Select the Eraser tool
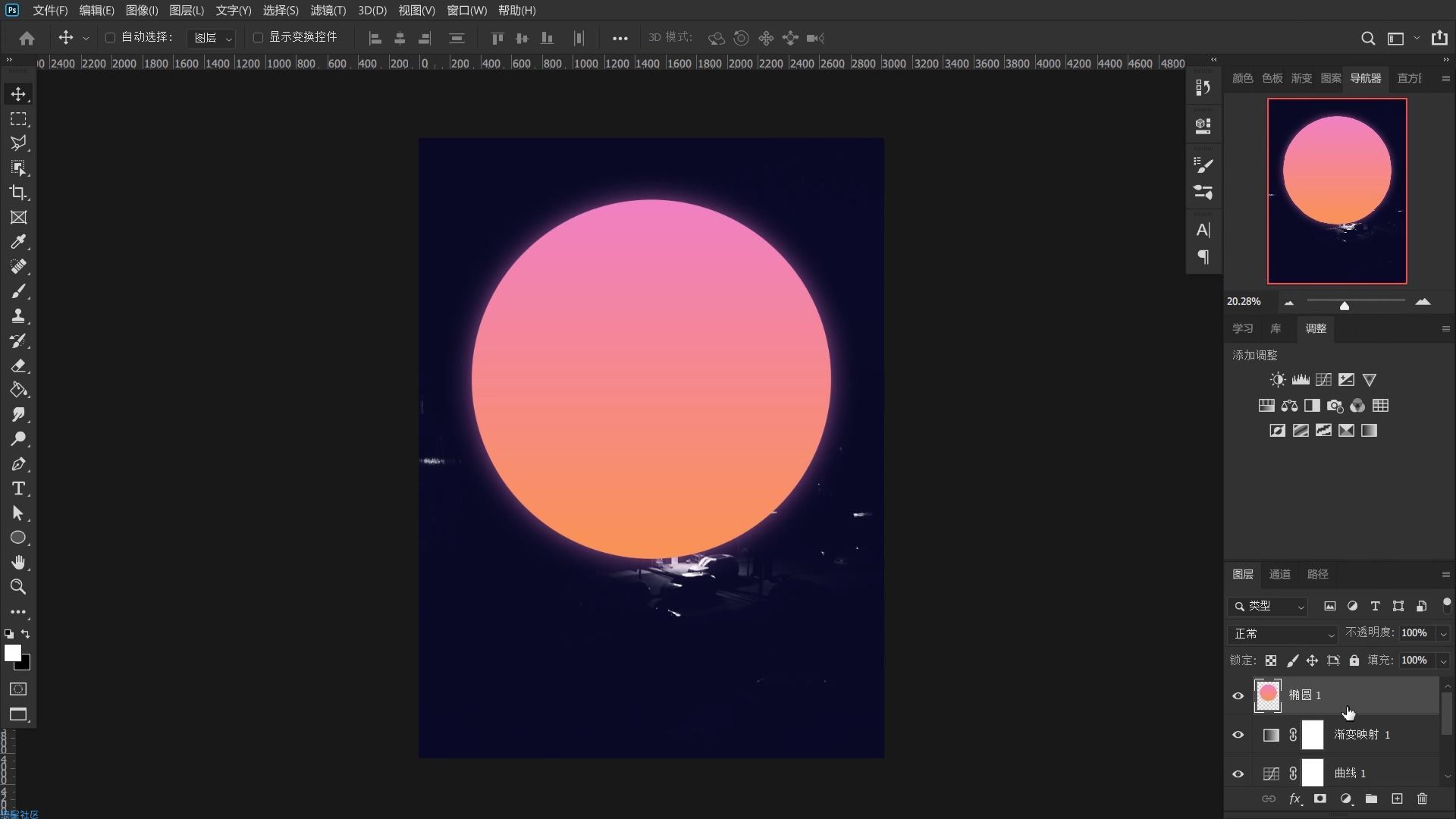The height and width of the screenshot is (819, 1456). (x=18, y=366)
